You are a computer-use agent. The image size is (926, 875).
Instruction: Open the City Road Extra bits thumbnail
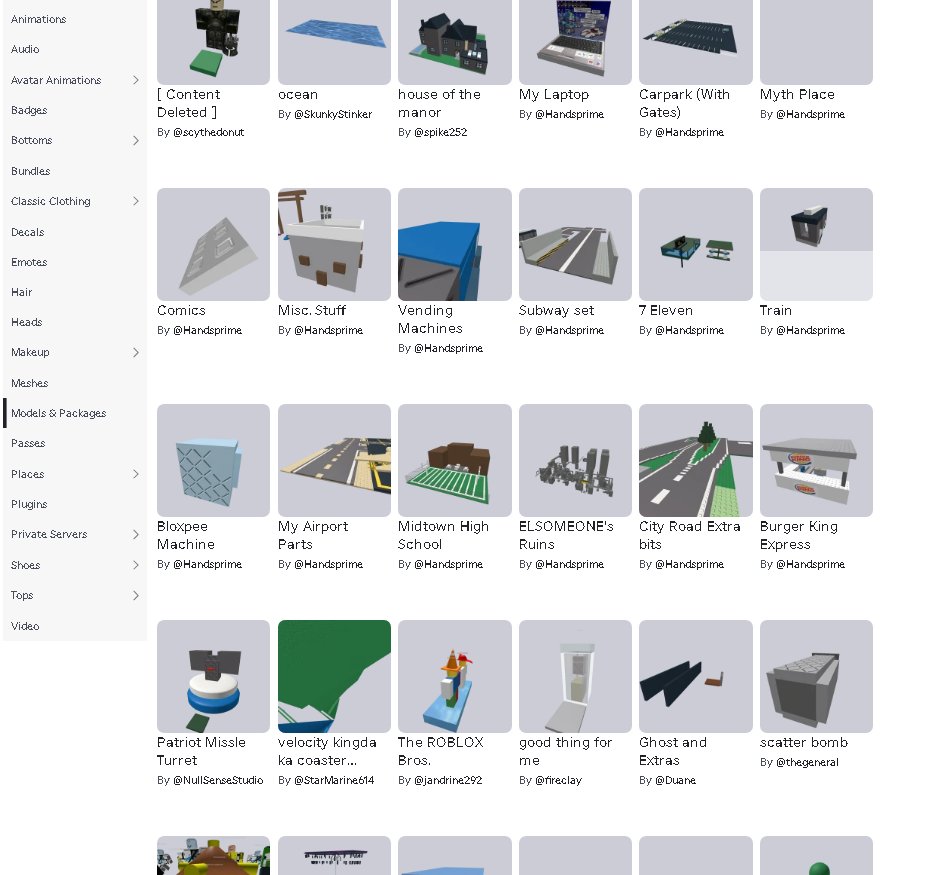pos(696,461)
